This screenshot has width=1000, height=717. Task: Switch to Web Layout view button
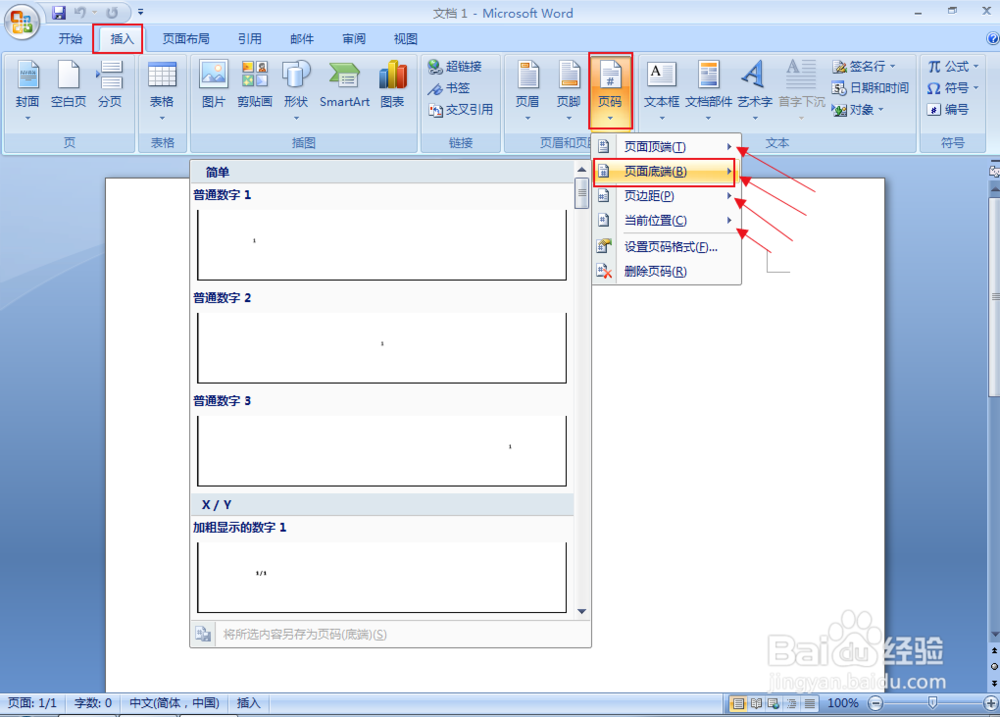click(774, 704)
